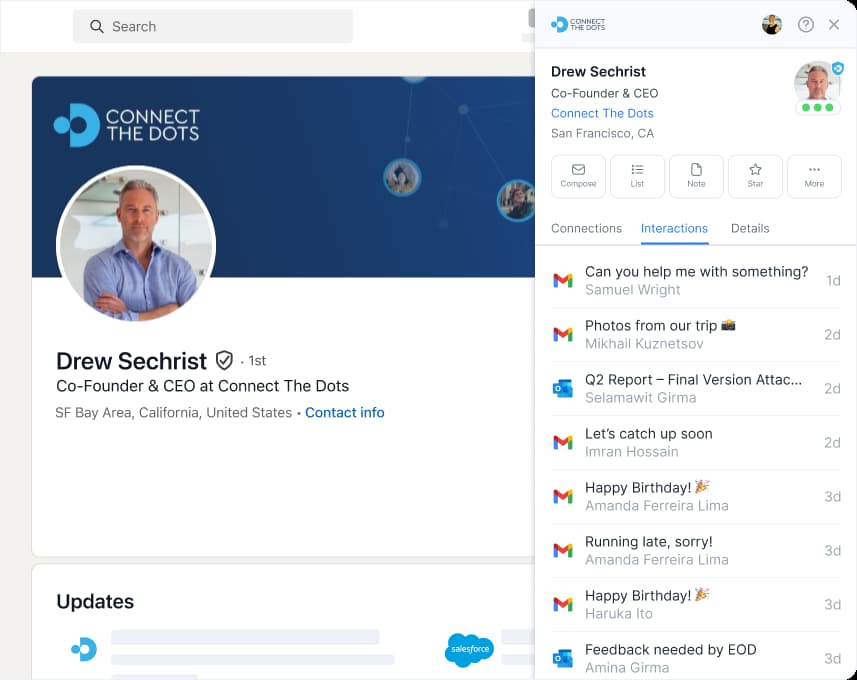The image size is (857, 680).
Task: Select the Interactions tab
Action: pos(674,229)
